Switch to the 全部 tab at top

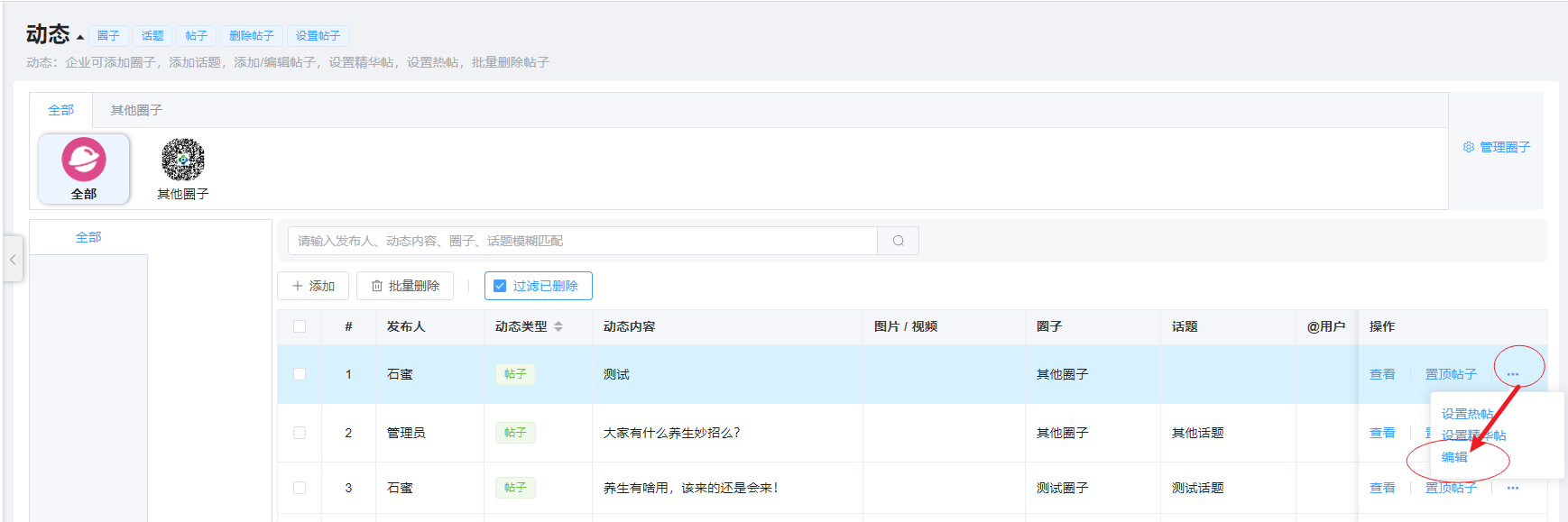click(61, 110)
